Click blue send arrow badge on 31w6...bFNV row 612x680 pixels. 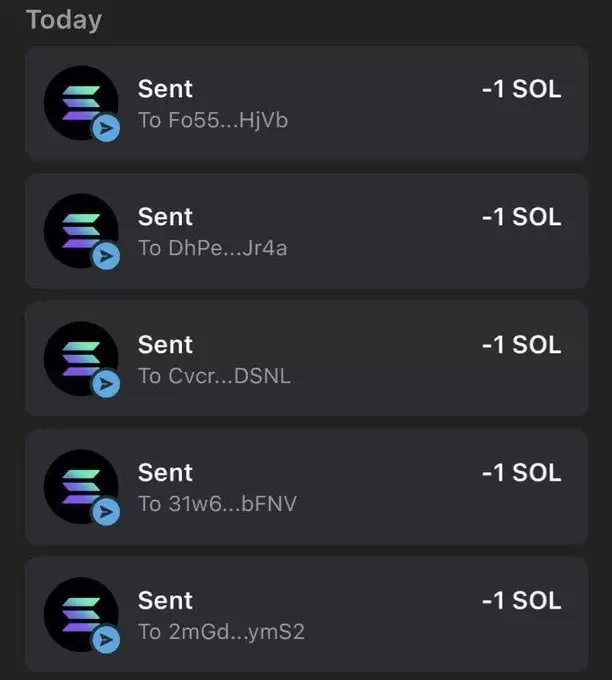pos(105,512)
